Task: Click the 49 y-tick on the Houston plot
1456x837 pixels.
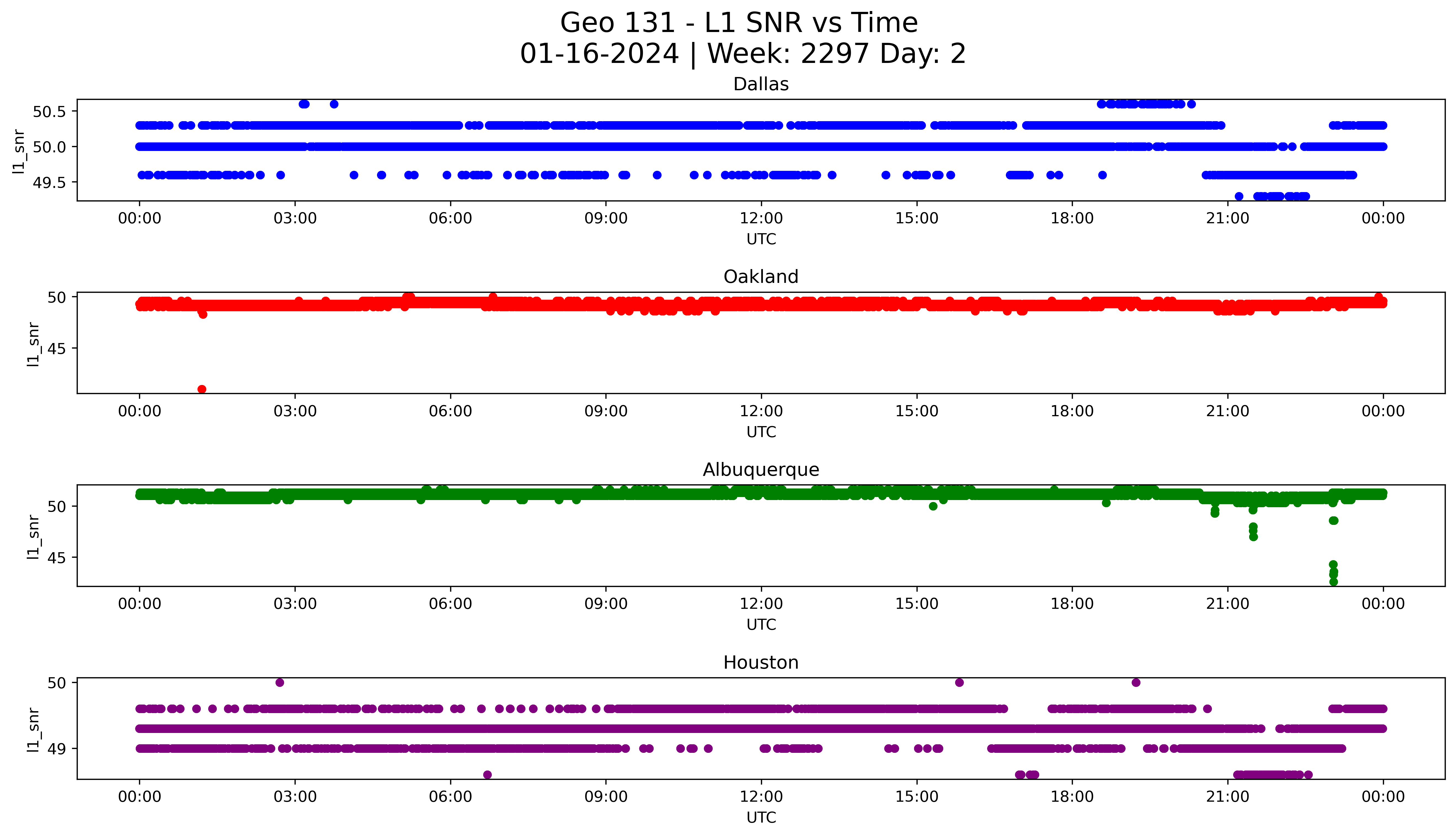Action: (57, 748)
